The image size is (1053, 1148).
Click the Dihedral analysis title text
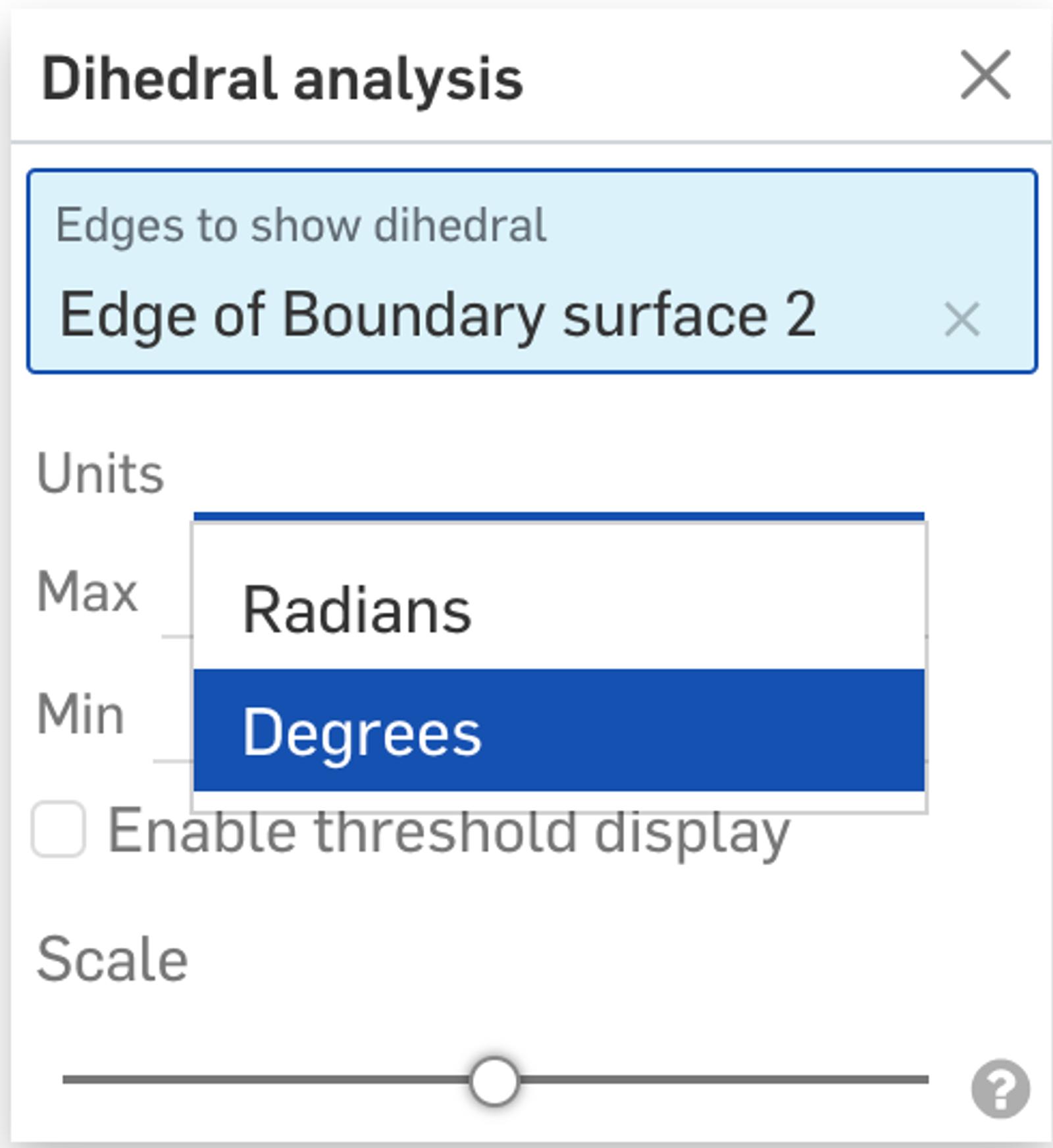pyautogui.click(x=282, y=79)
